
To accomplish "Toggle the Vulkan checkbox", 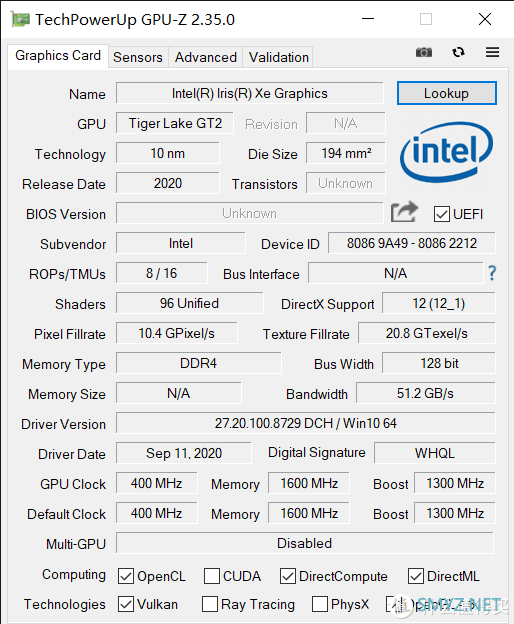I will [x=126, y=604].
